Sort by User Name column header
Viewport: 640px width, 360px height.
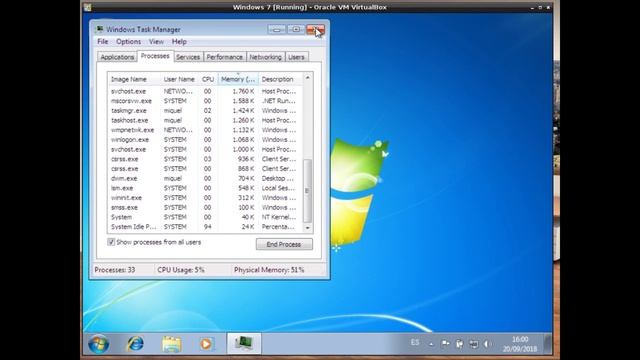179,79
